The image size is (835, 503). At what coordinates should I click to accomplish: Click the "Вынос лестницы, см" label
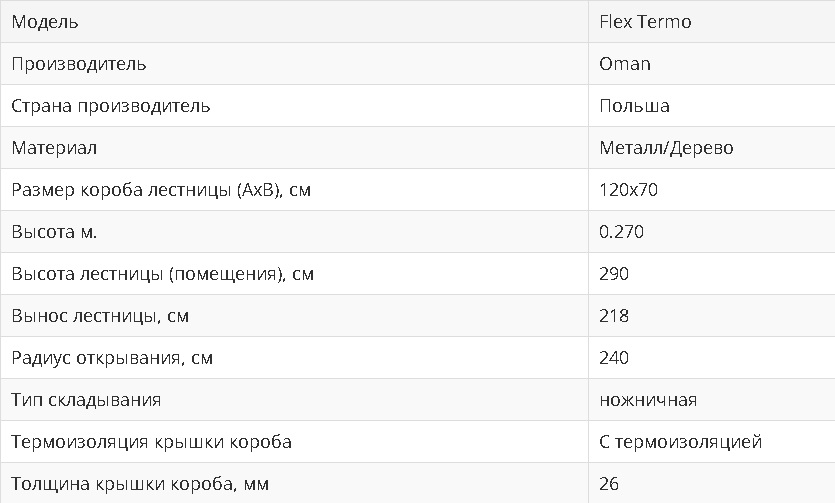(x=100, y=316)
